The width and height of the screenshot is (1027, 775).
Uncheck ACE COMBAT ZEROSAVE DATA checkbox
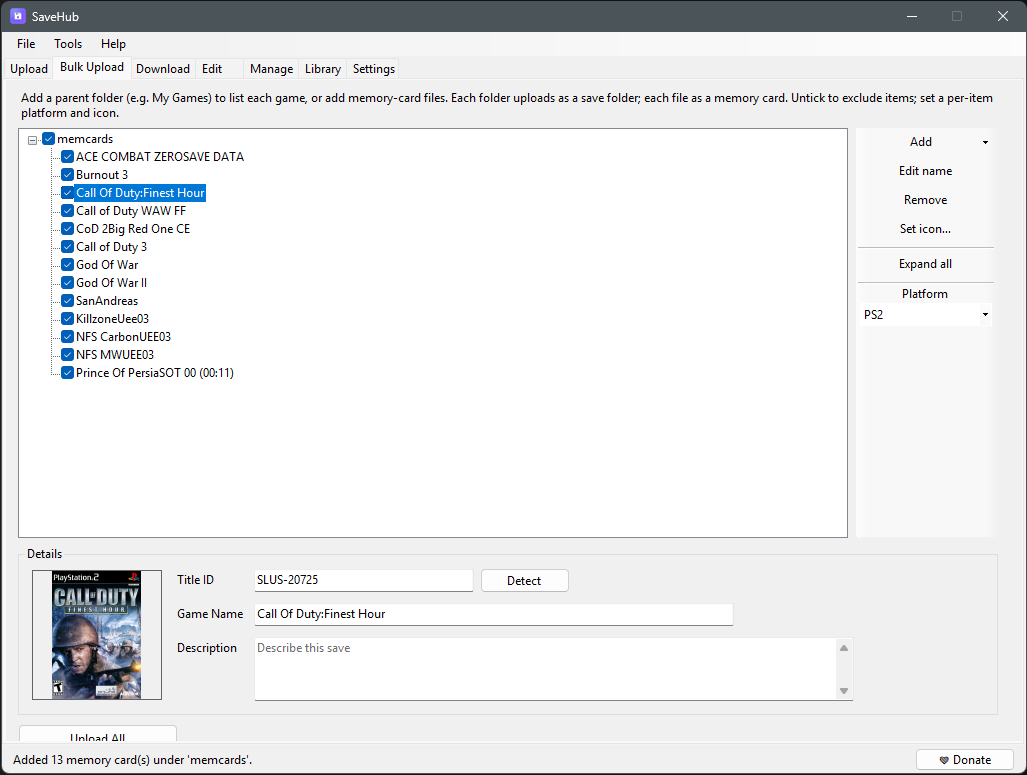click(x=67, y=157)
